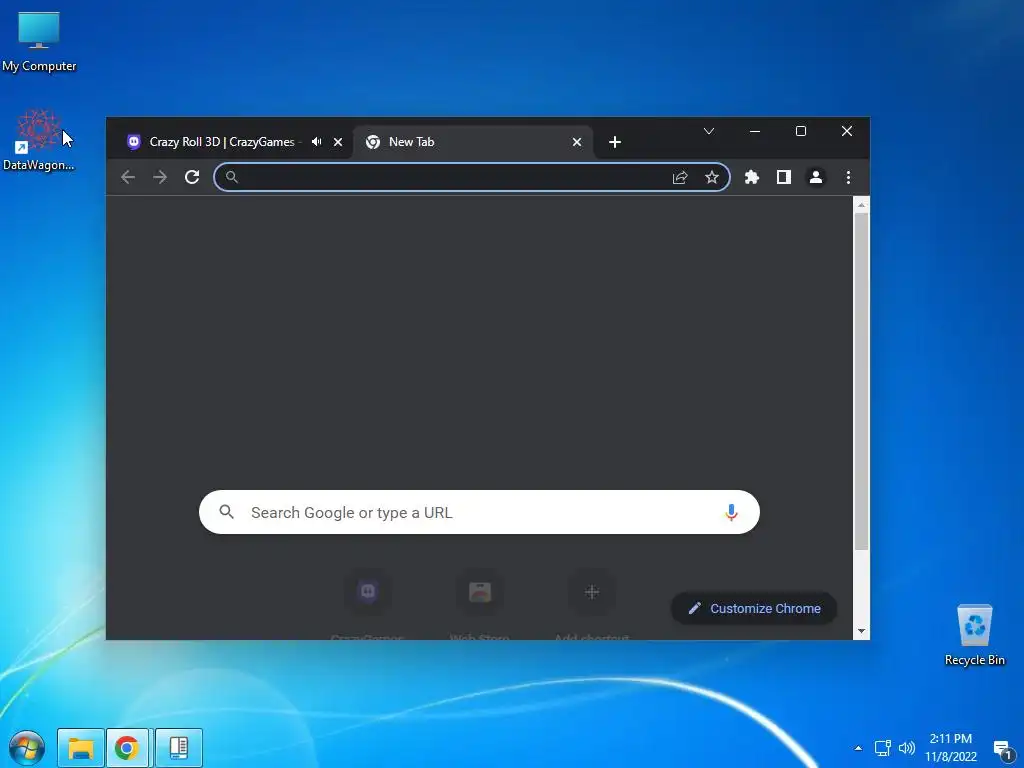Select the New Tab tab

[473, 142]
